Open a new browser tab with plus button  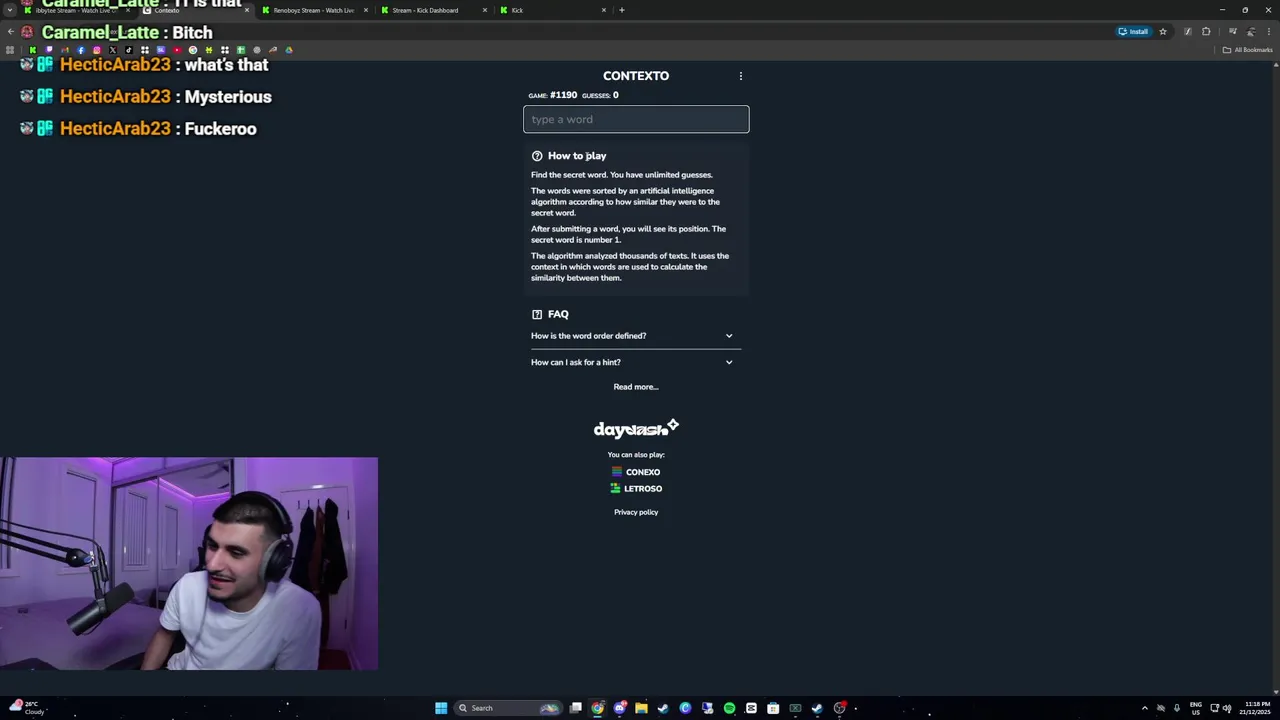click(x=622, y=10)
